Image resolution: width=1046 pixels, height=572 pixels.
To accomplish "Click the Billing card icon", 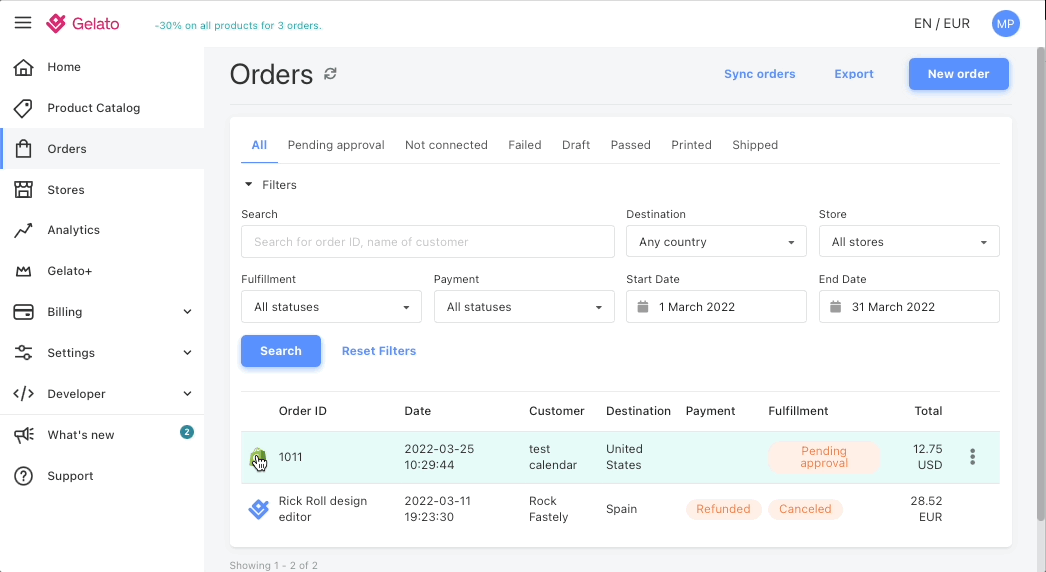I will pos(23,312).
